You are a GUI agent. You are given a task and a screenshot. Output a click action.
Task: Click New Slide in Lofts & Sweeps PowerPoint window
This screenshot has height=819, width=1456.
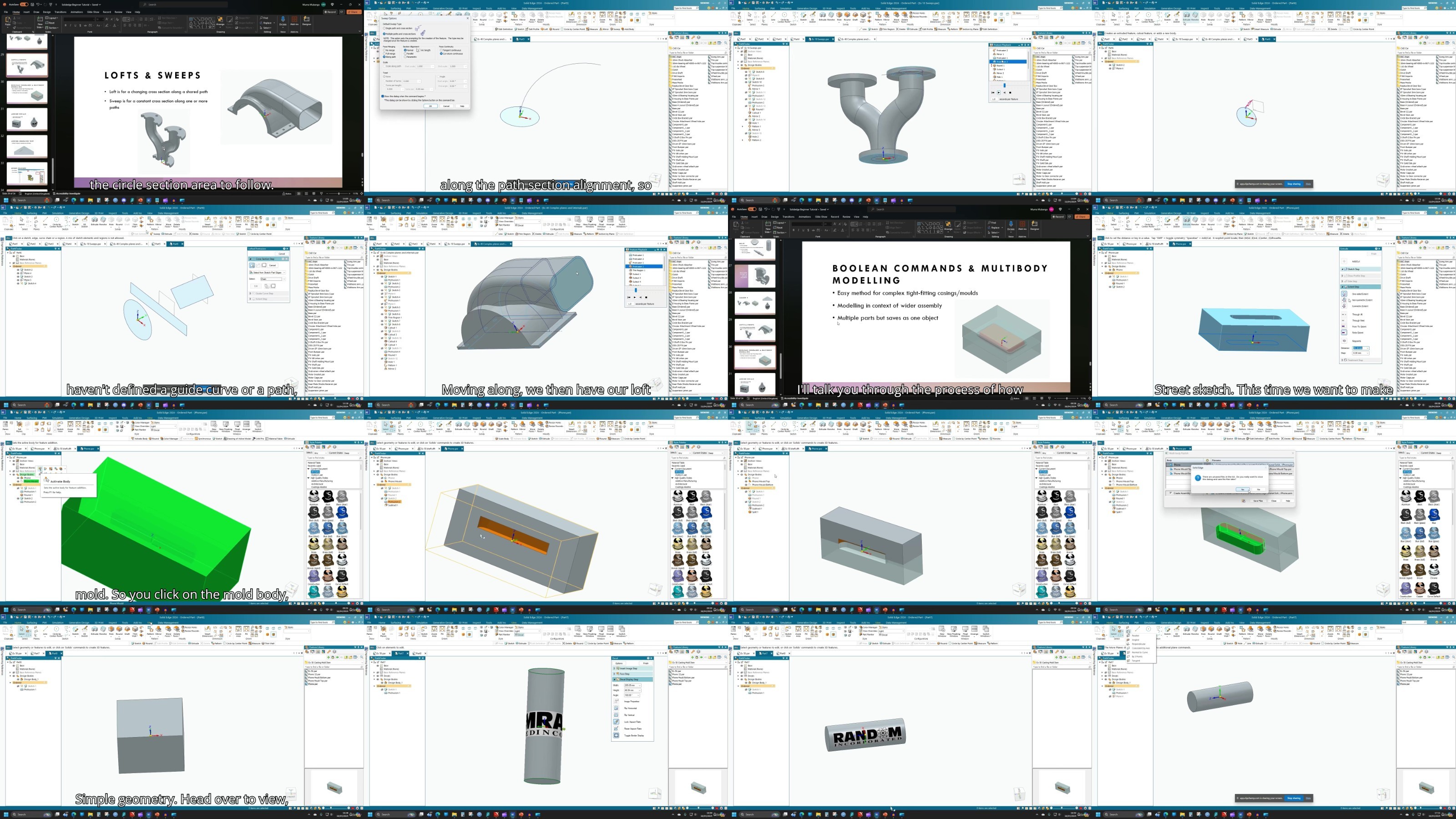40,23
